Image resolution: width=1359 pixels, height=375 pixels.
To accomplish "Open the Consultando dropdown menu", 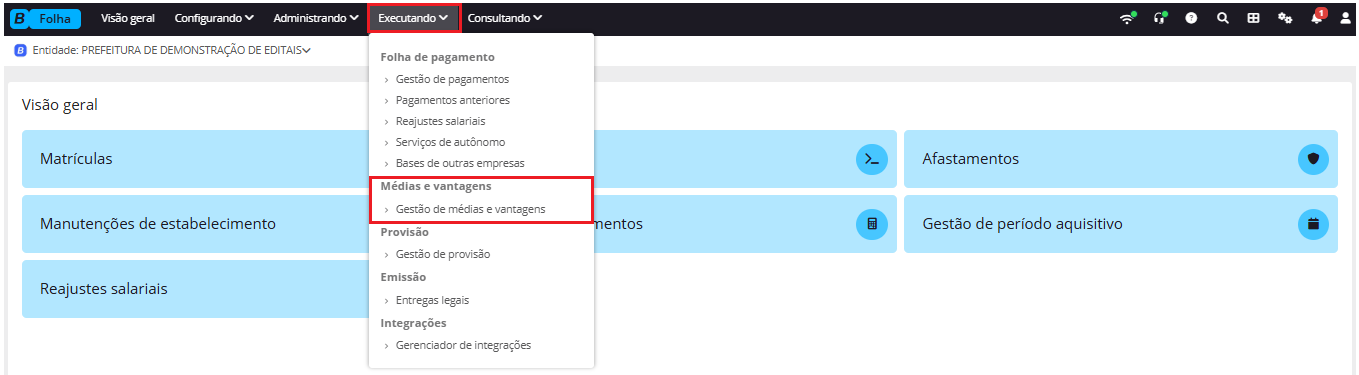I will coord(505,18).
